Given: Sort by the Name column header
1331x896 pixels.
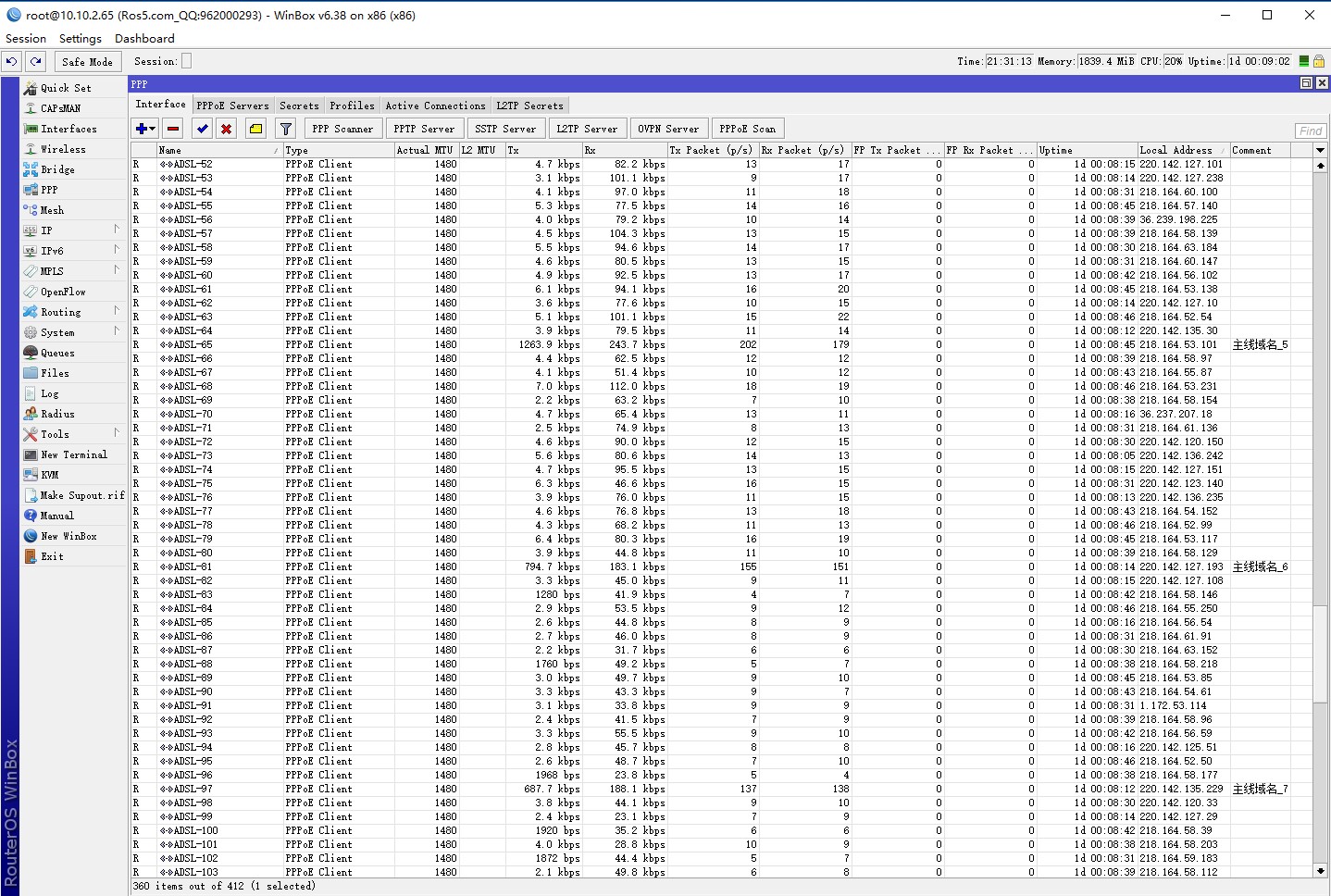Looking at the screenshot, I should coord(218,150).
